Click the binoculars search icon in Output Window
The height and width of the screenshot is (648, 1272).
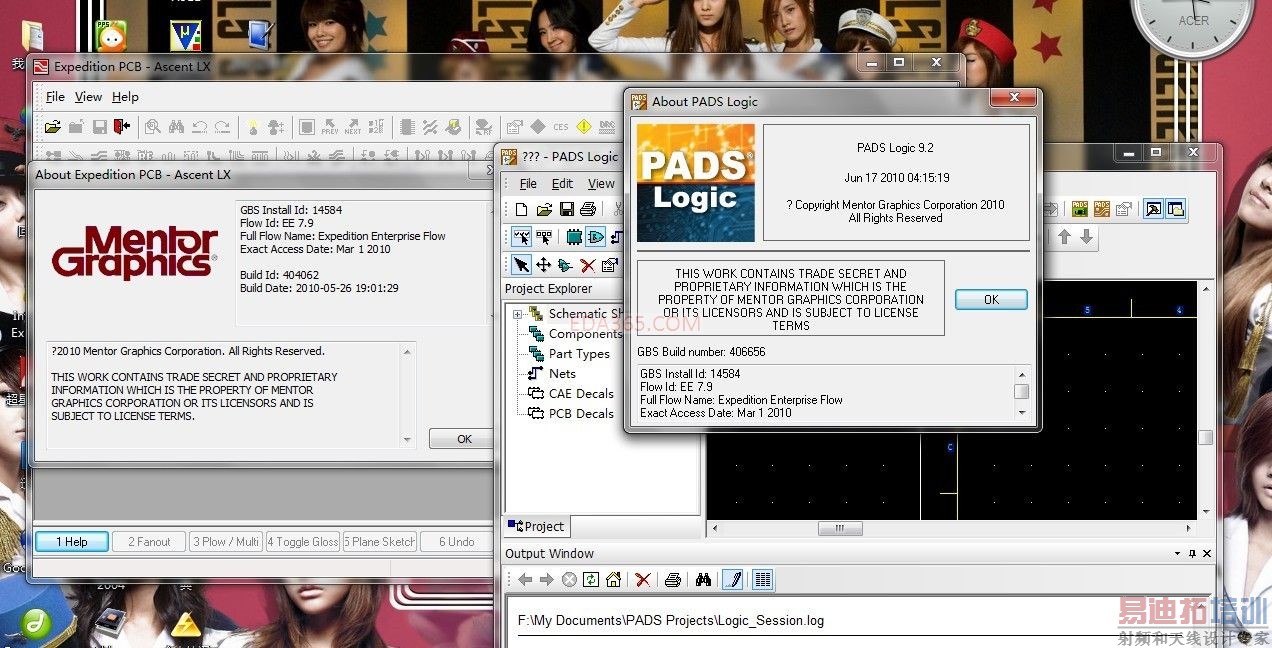tap(703, 579)
